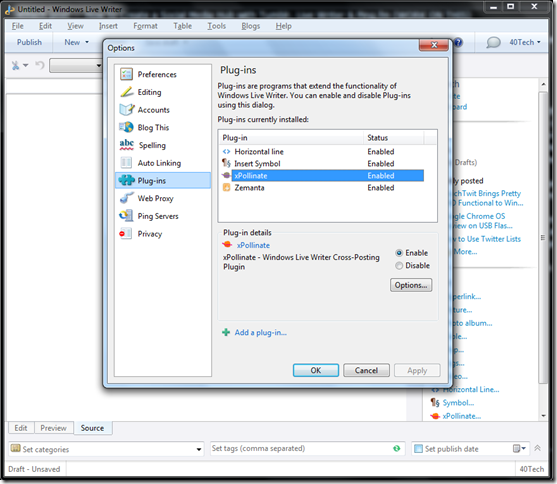Select the Enable radio button
Viewport: 557px width, 484px height.
(399, 253)
